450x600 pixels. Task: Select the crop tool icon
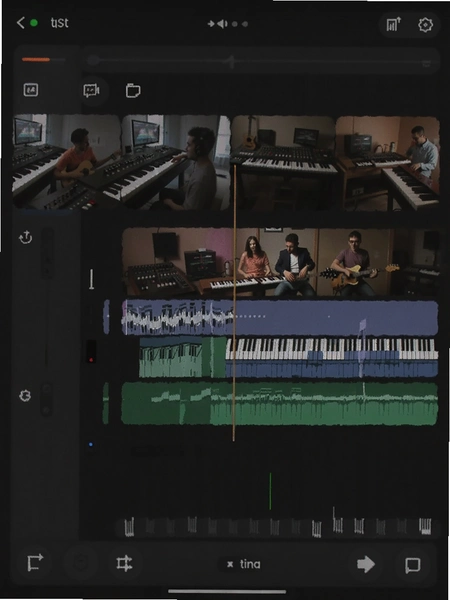pos(124,564)
